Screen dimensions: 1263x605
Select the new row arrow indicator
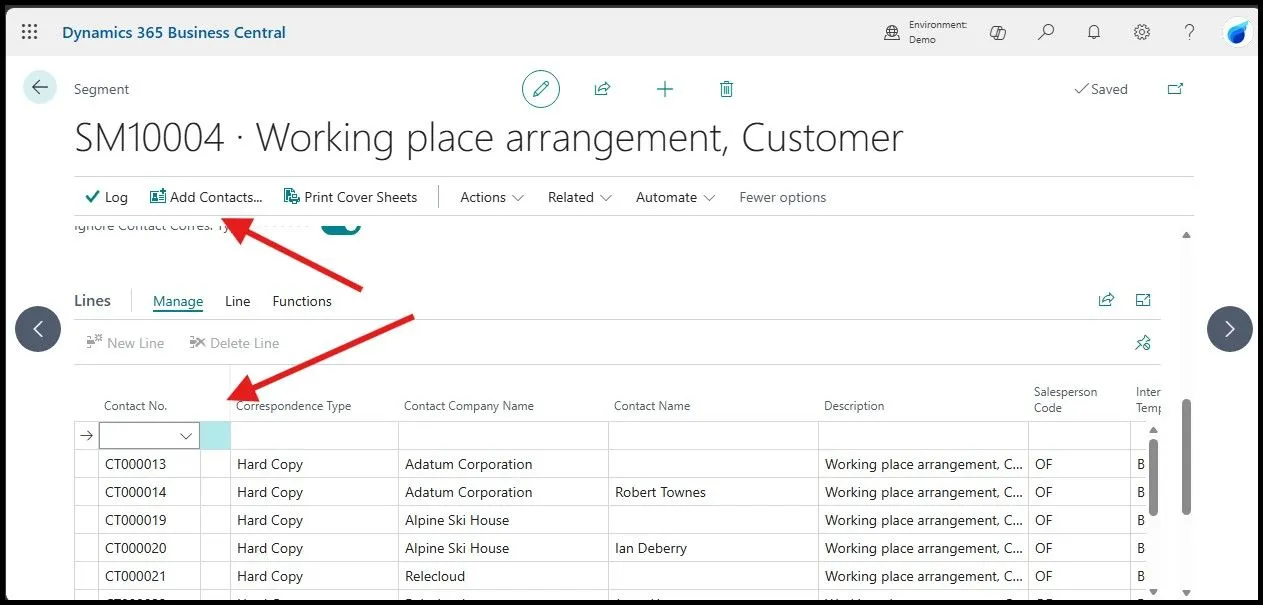pyautogui.click(x=86, y=436)
